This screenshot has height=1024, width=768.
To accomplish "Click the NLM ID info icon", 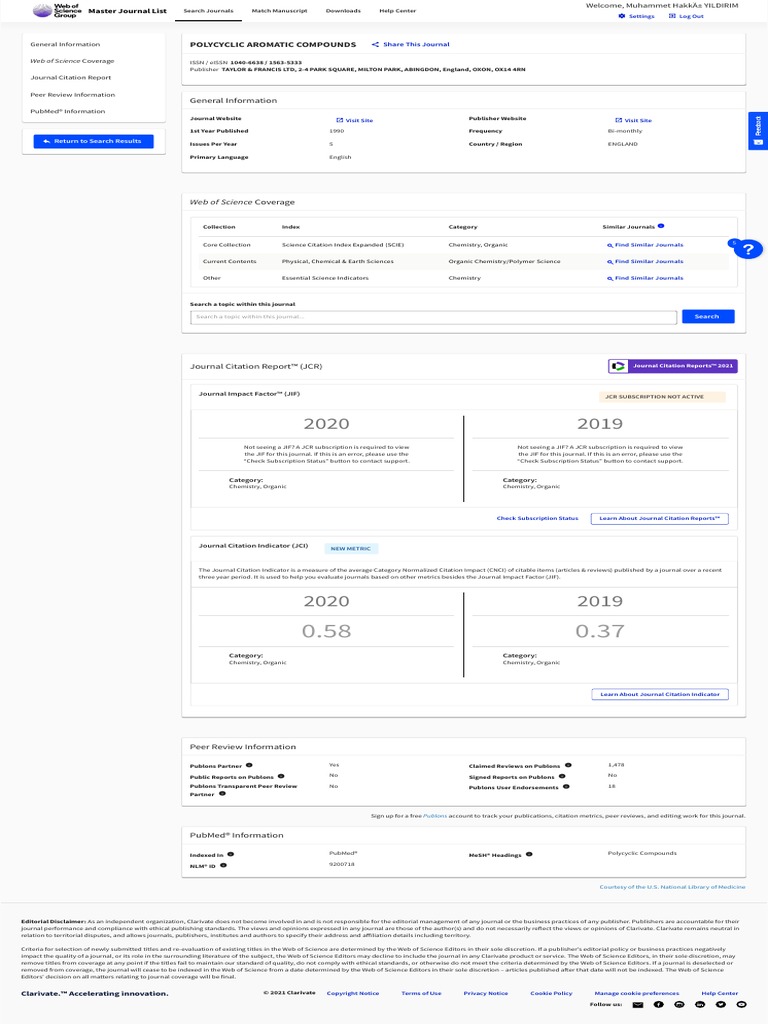I will click(x=223, y=865).
